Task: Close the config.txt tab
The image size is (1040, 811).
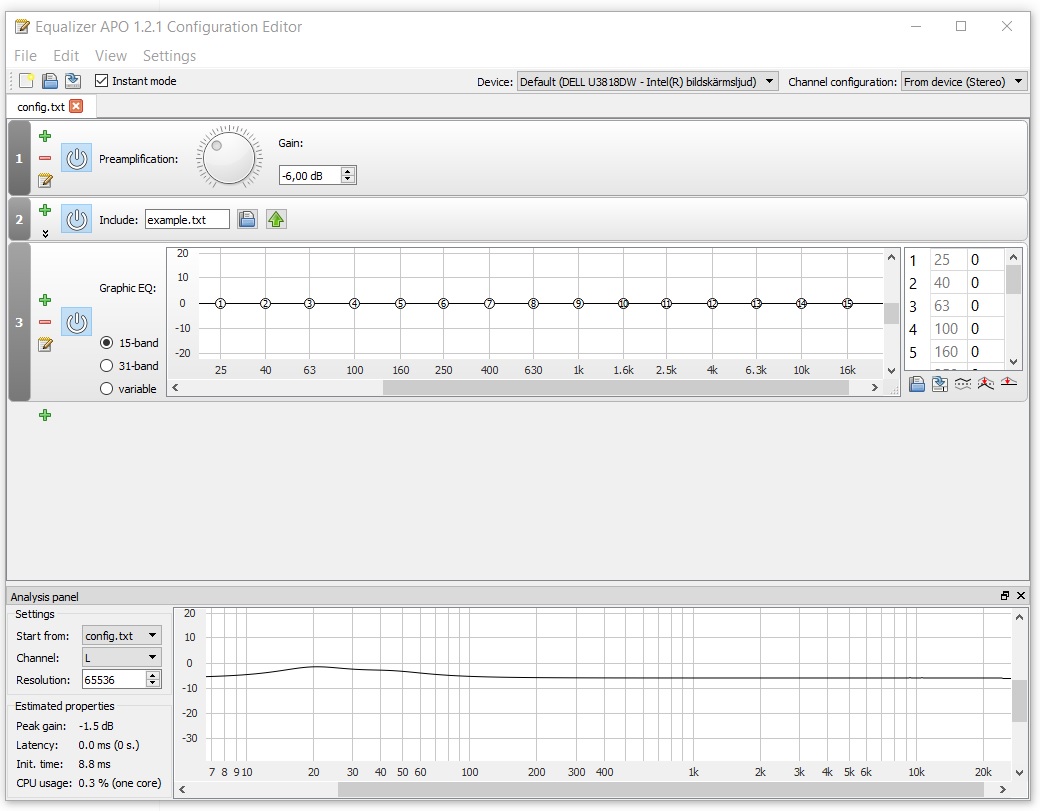Action: tap(76, 106)
